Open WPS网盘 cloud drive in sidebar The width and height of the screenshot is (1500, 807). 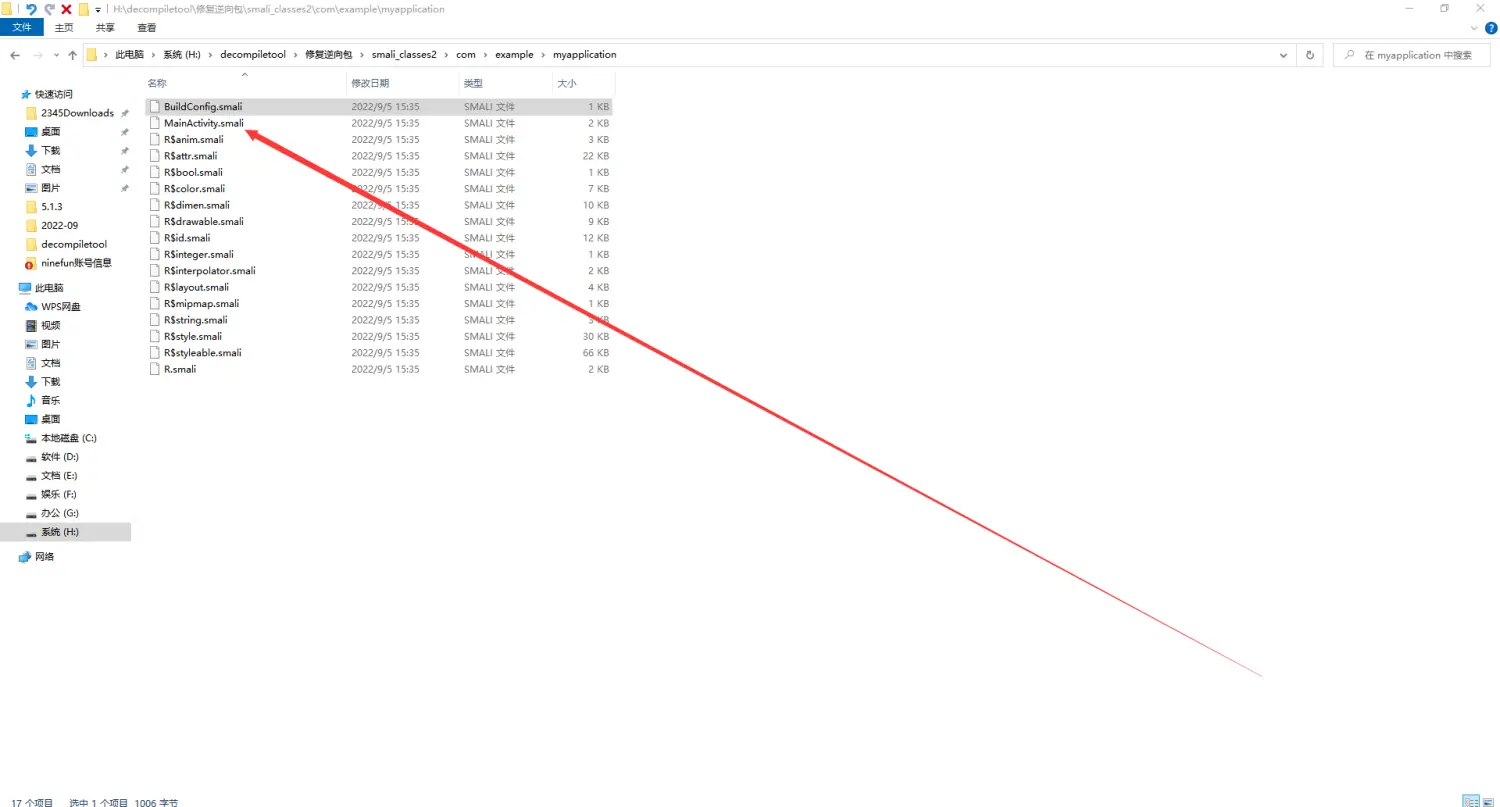tap(60, 306)
